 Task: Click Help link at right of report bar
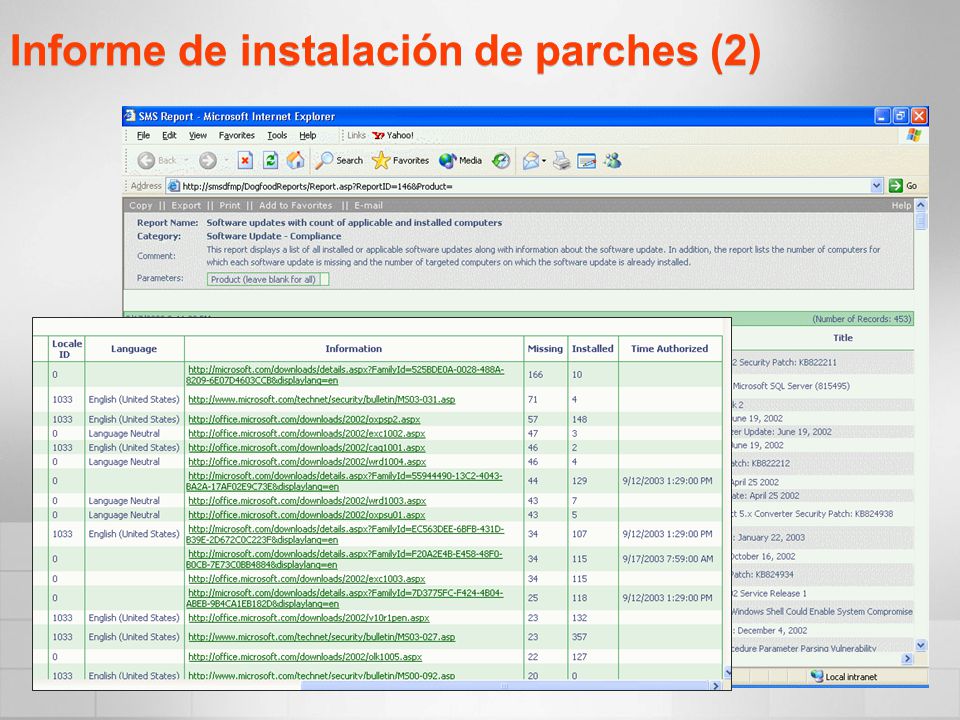pyautogui.click(x=901, y=206)
